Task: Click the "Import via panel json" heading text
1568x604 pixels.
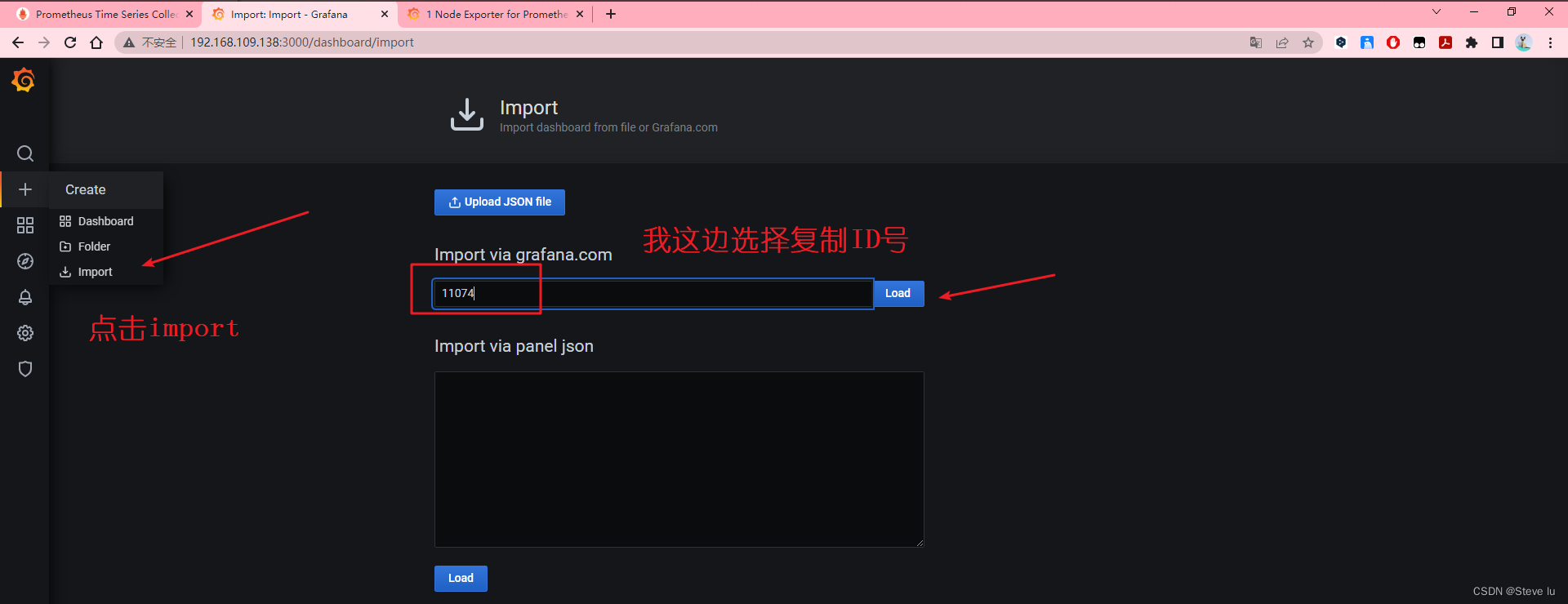Action: pos(514,346)
